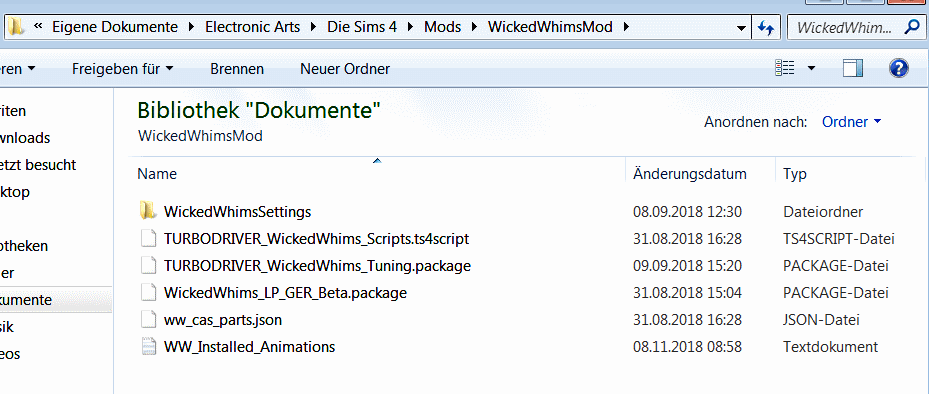Click in the WickedWhimsMod search field
The image size is (929, 394).
click(844, 27)
